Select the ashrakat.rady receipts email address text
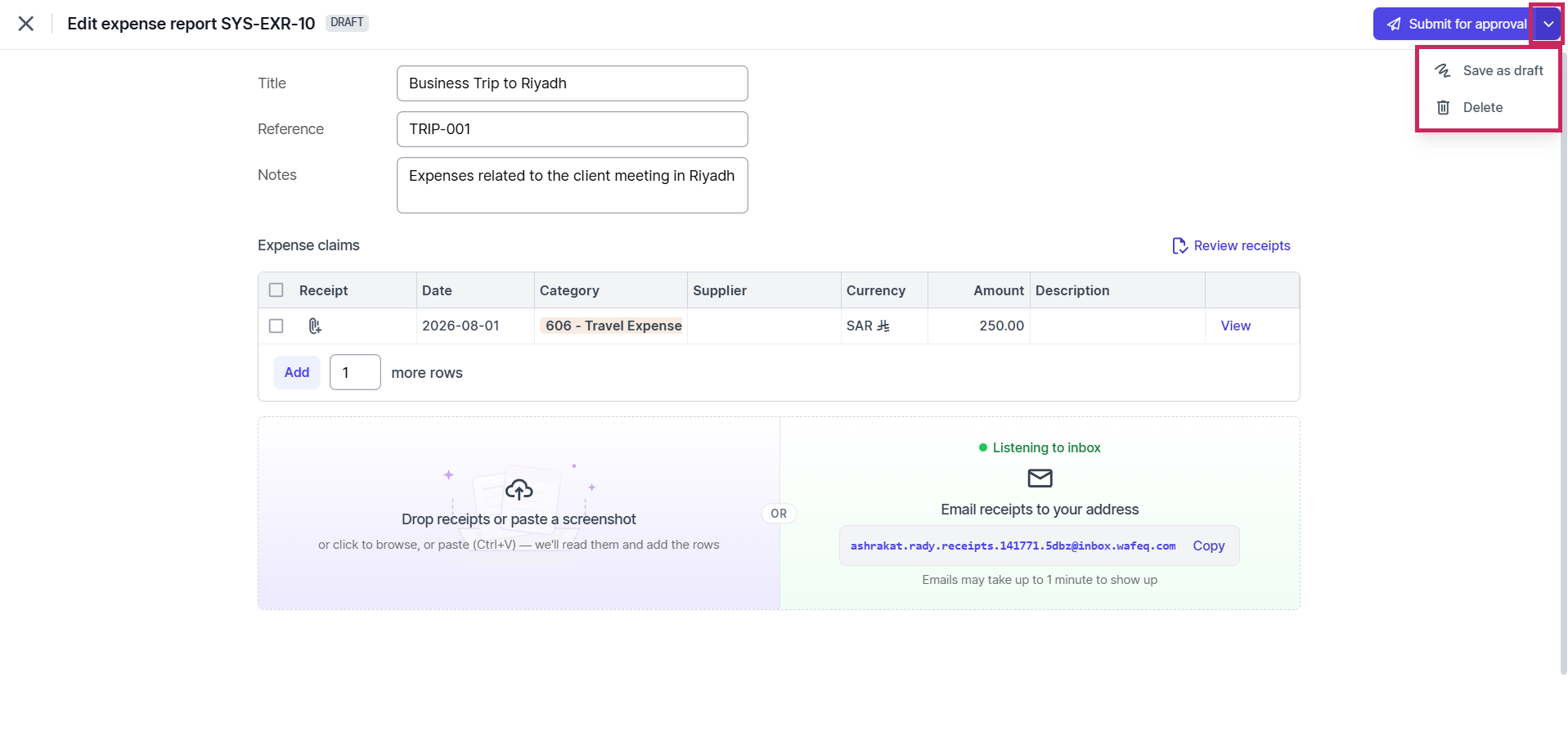Viewport: 1568px width, 741px height. click(1013, 546)
